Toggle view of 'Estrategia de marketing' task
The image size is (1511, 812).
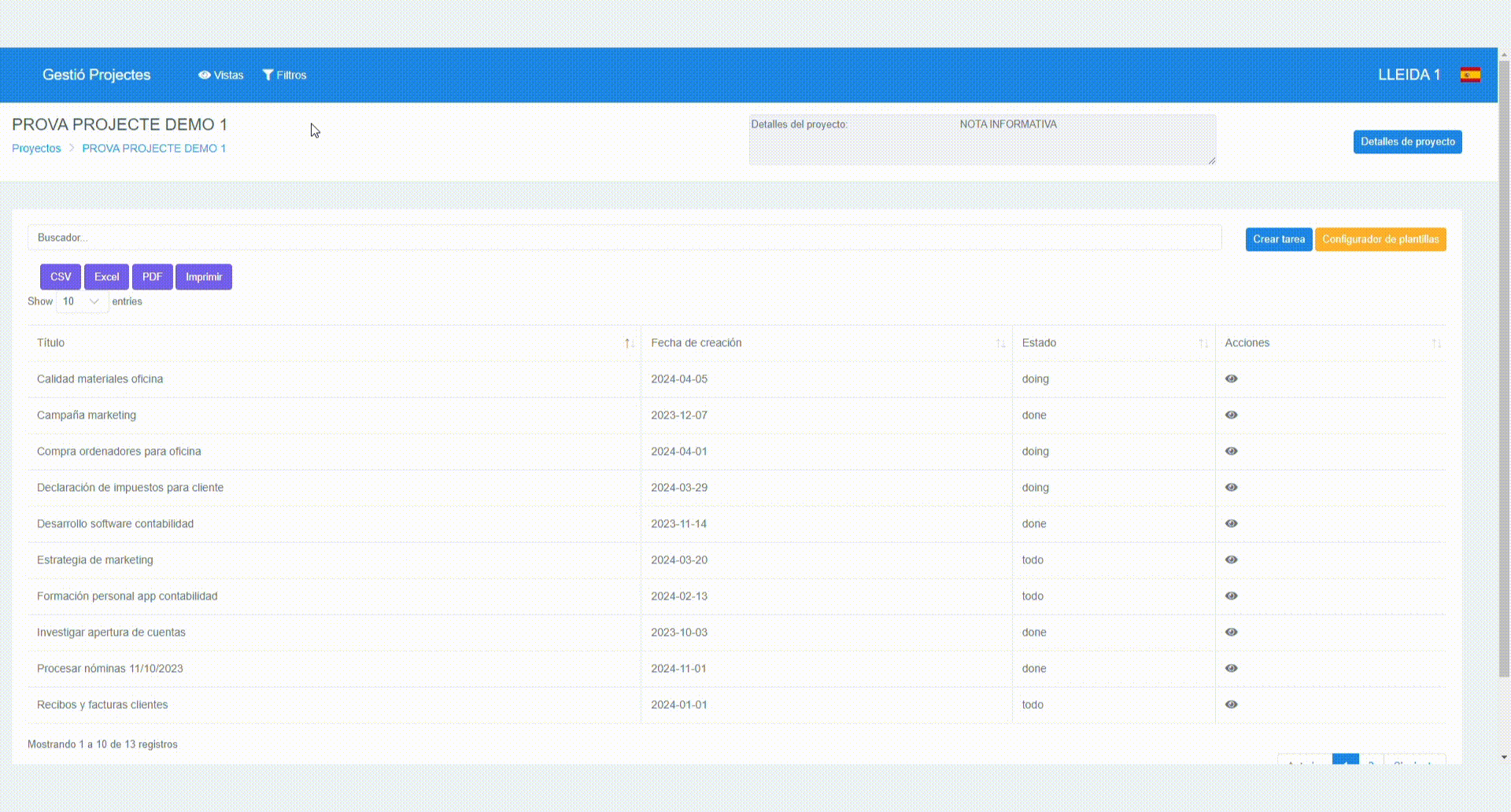click(1232, 559)
